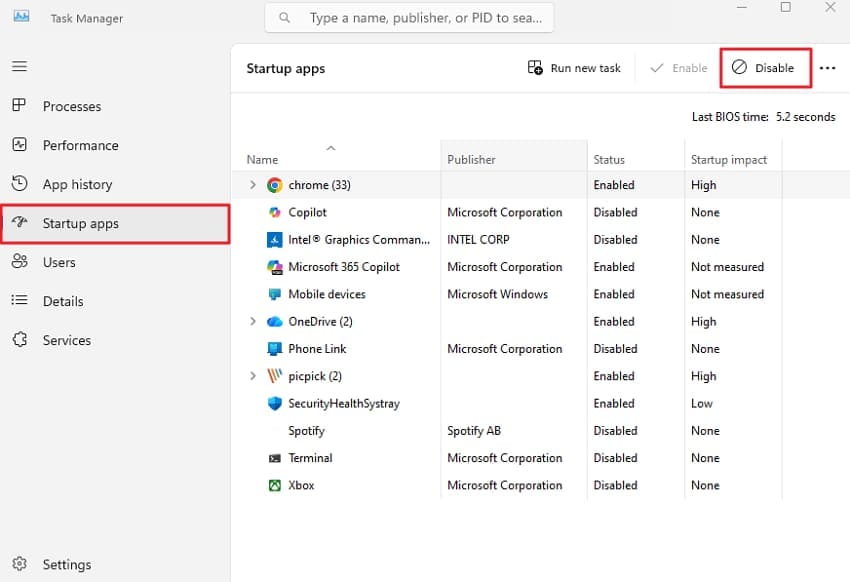
Task: Click the Intel Graphics Command icon
Action: 275,240
